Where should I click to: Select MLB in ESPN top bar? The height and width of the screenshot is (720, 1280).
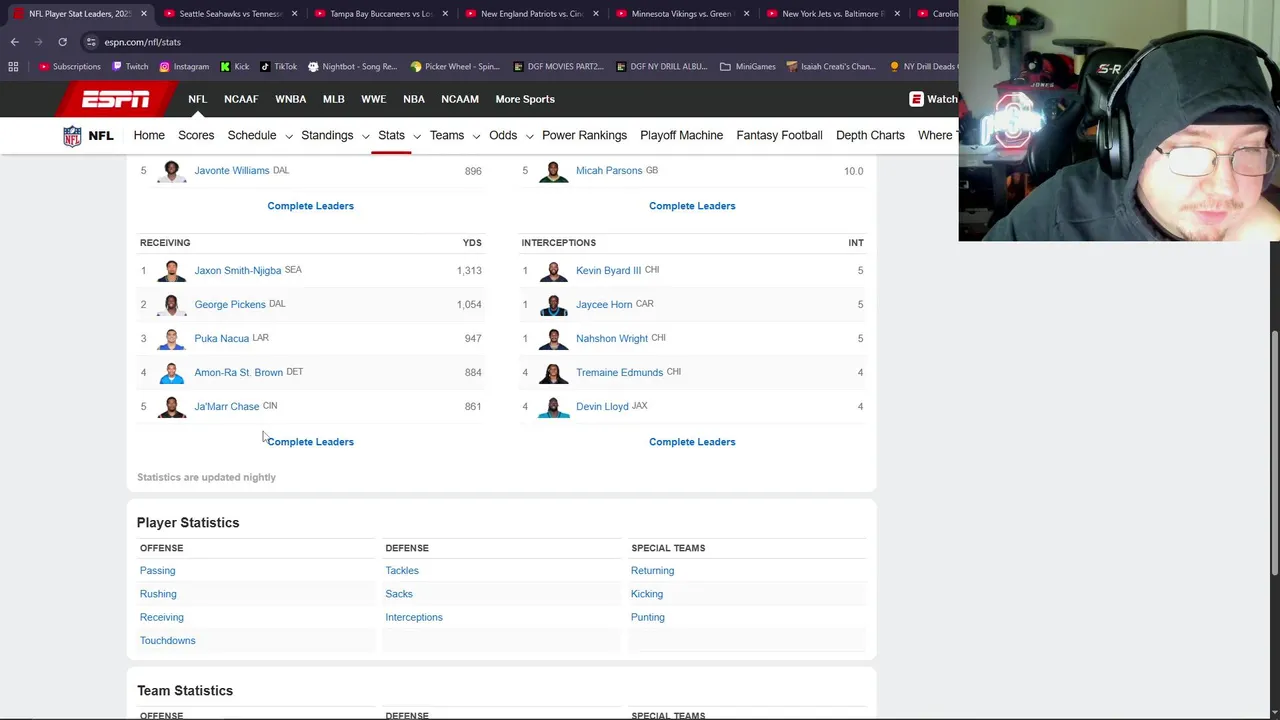point(334,99)
